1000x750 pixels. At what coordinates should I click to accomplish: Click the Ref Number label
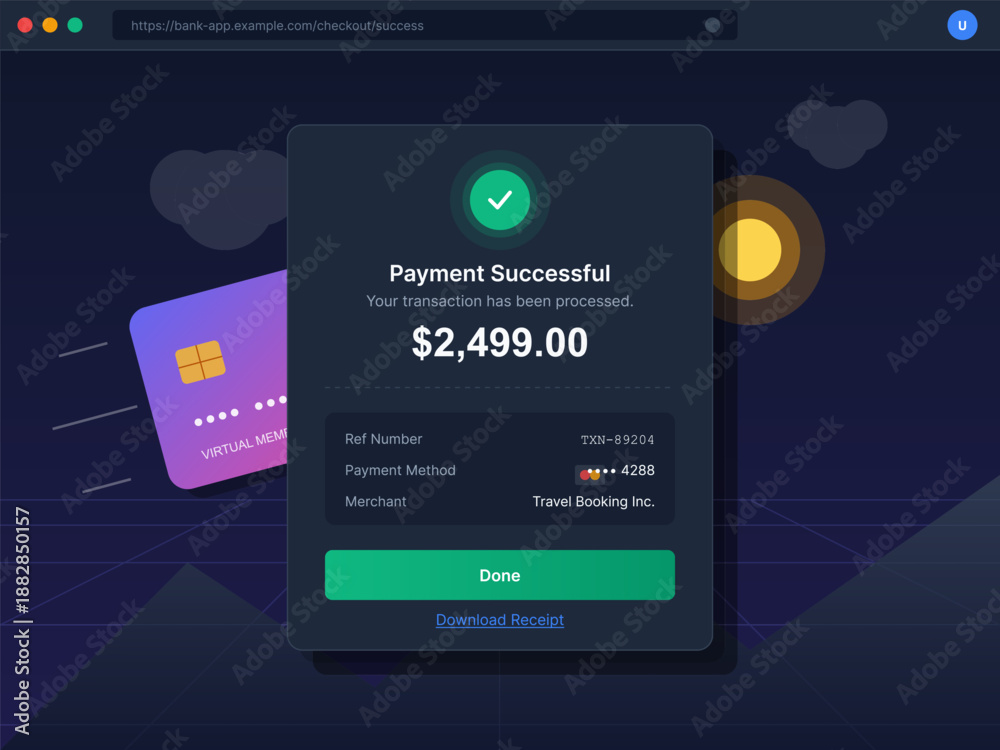[x=383, y=439]
